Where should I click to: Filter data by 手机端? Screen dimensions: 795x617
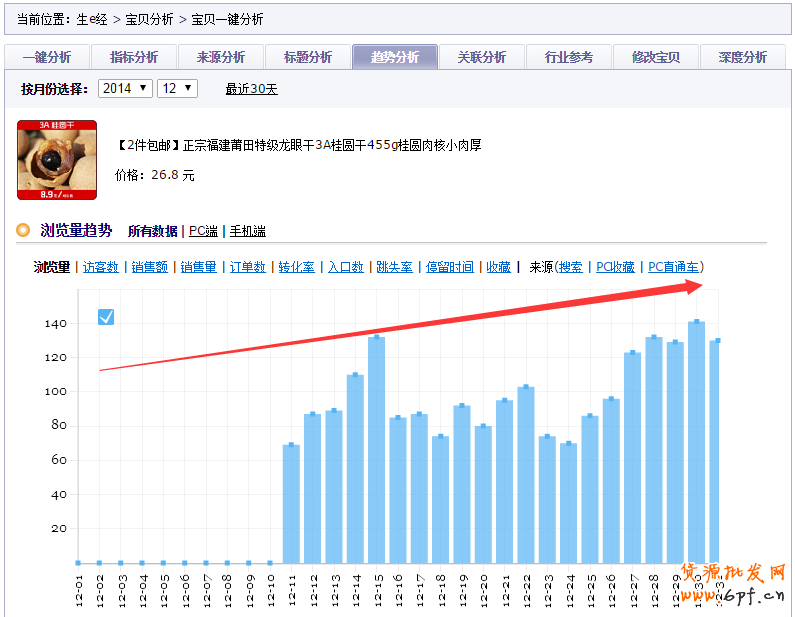point(247,231)
